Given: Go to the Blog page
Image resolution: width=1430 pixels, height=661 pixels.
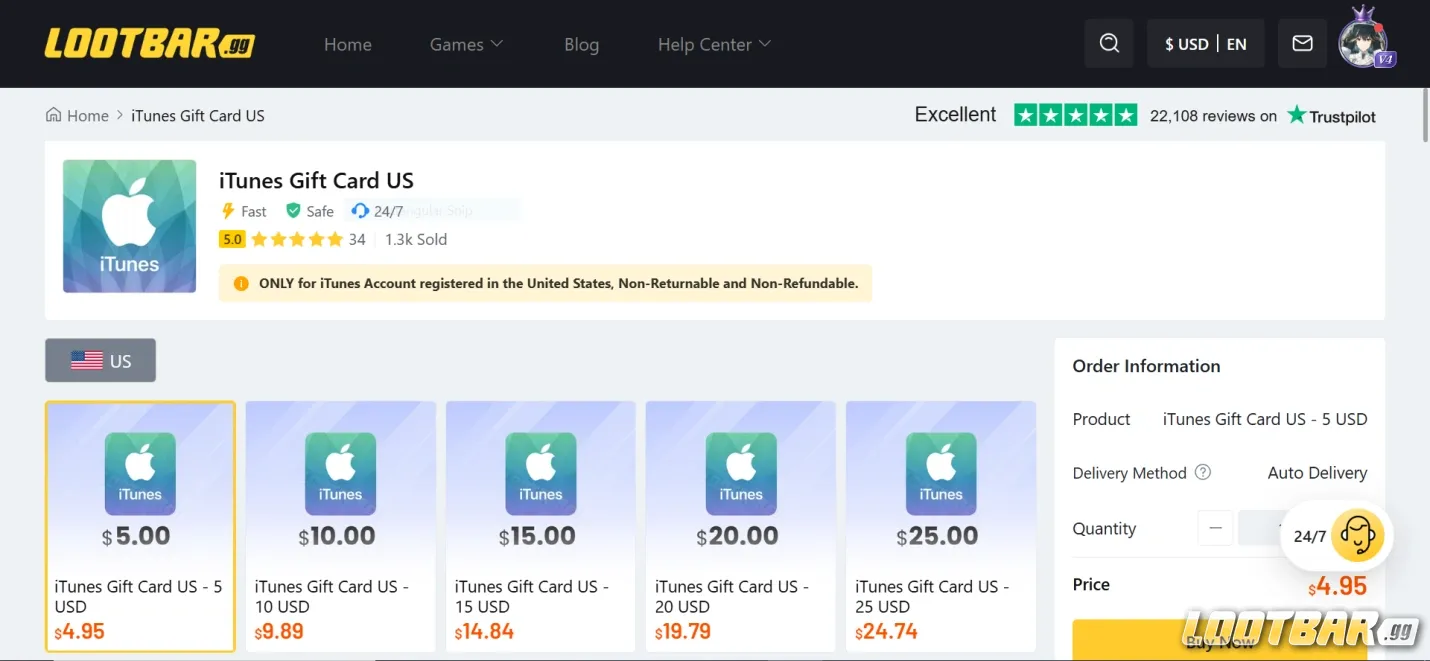Looking at the screenshot, I should (581, 44).
